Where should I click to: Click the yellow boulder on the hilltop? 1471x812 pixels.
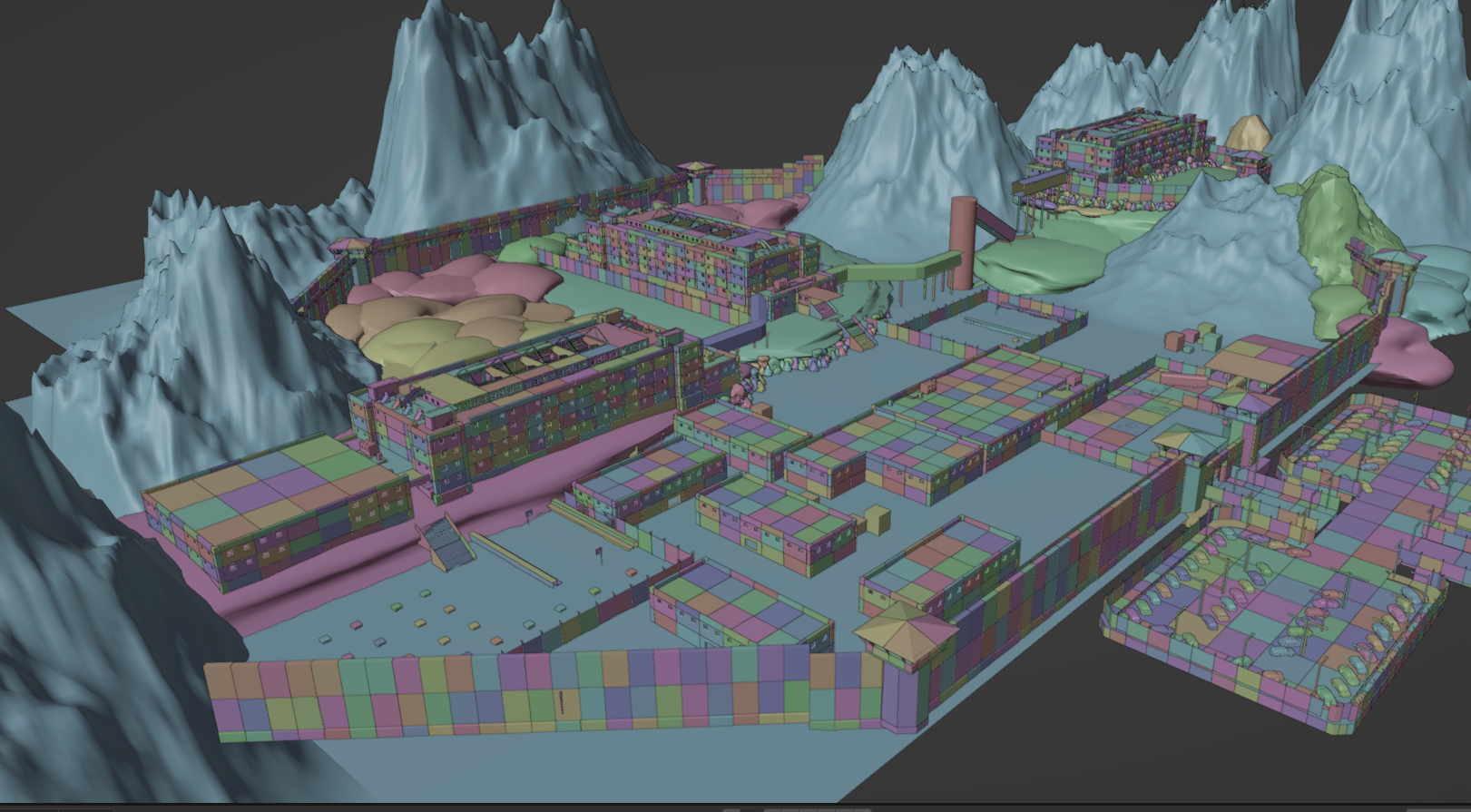[x=1249, y=133]
